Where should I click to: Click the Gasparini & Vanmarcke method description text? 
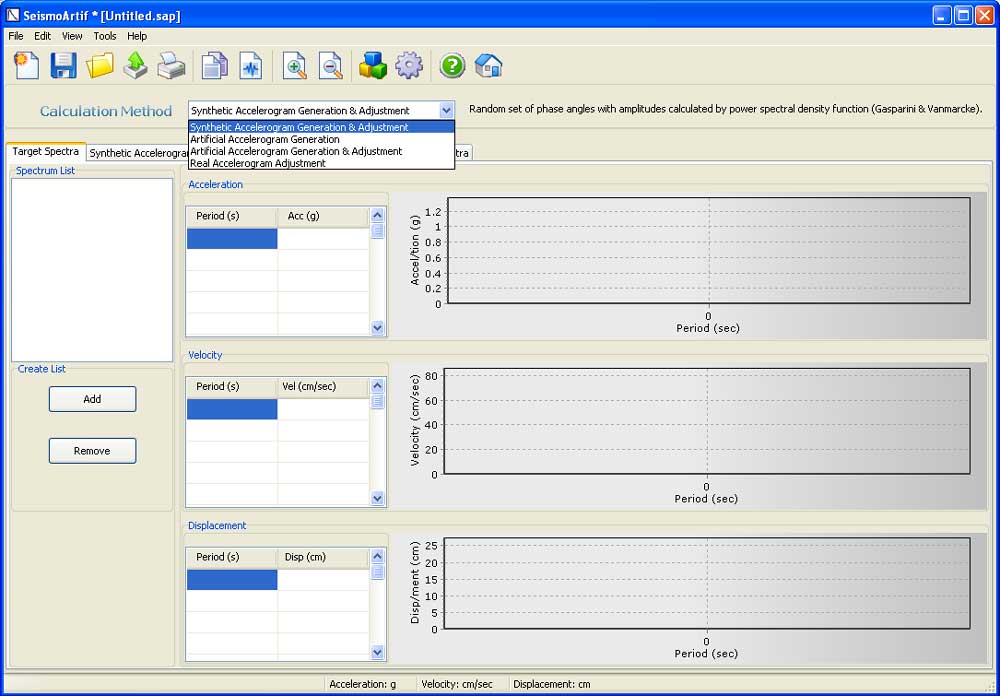tap(726, 109)
